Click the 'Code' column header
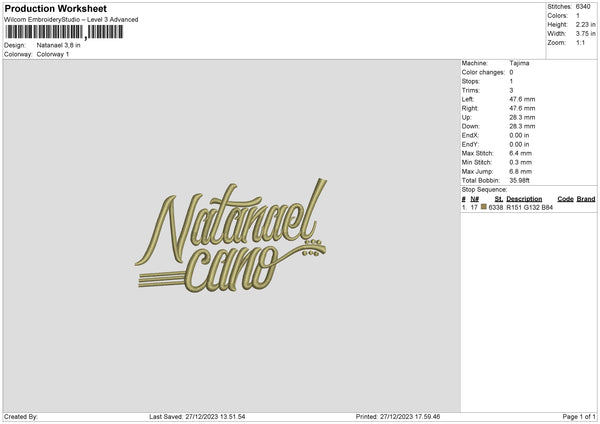 click(x=565, y=199)
